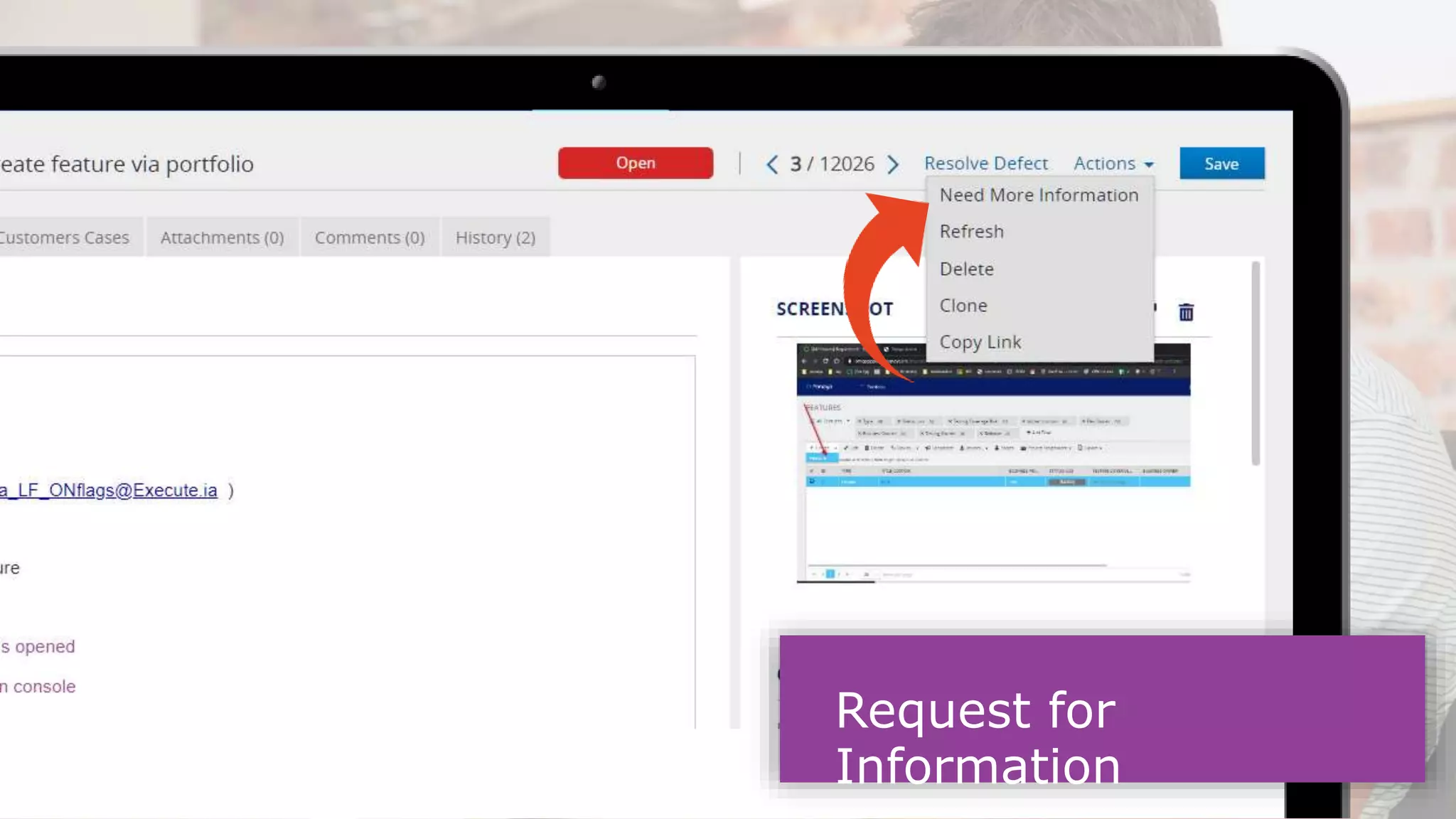The width and height of the screenshot is (1456, 819).
Task: Go to the previous defect arrow
Action: point(772,164)
